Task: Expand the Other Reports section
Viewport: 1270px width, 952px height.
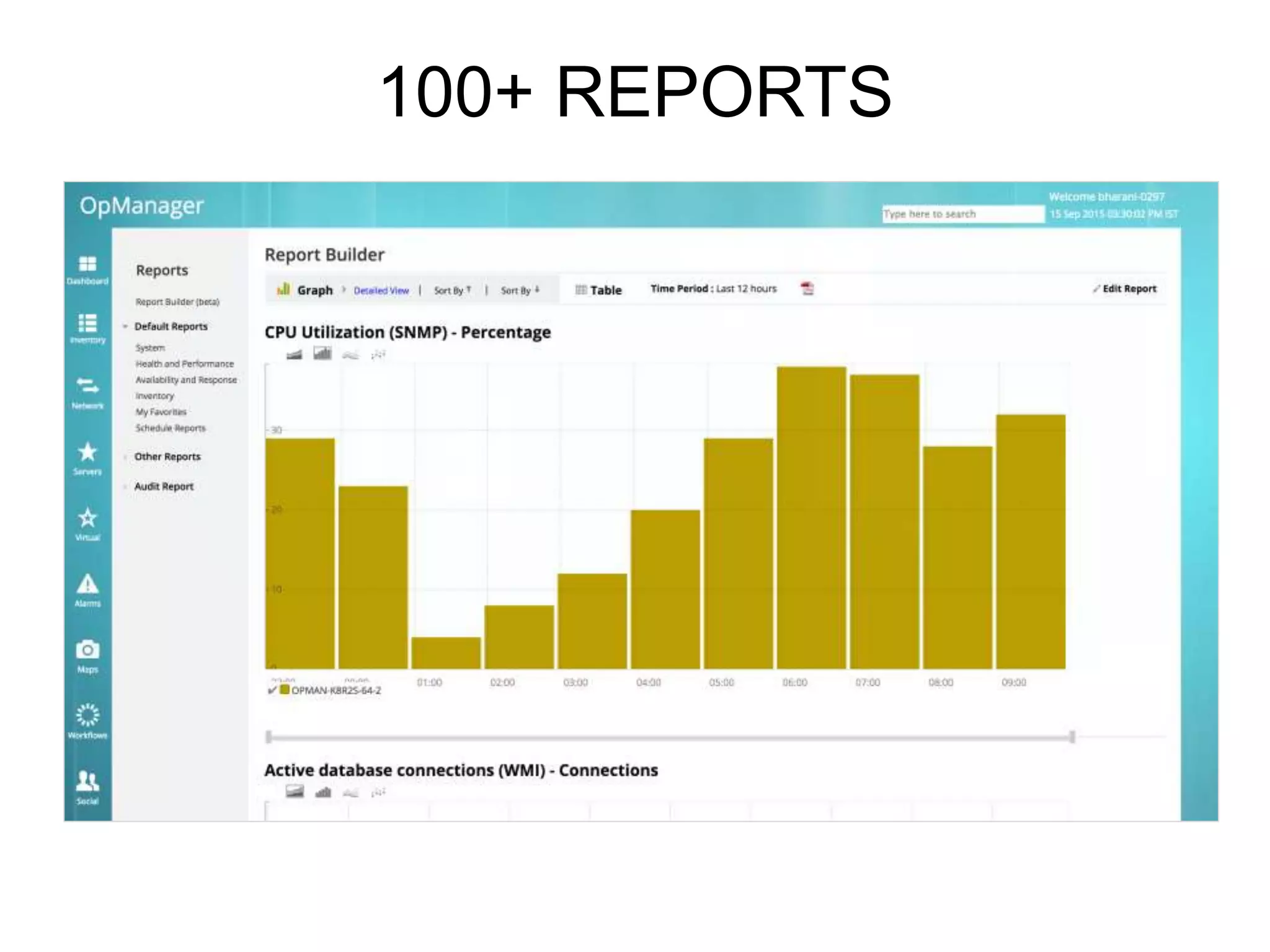Action: click(x=125, y=457)
